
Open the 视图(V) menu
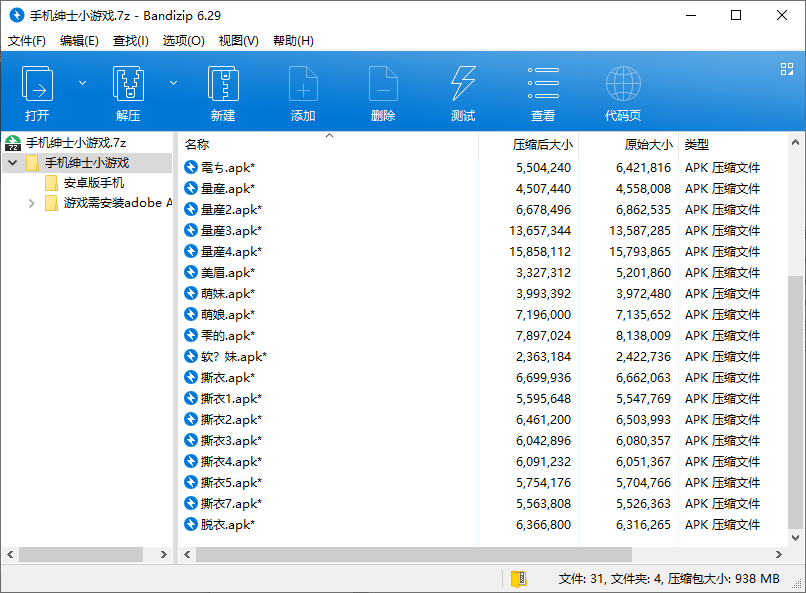(x=239, y=41)
